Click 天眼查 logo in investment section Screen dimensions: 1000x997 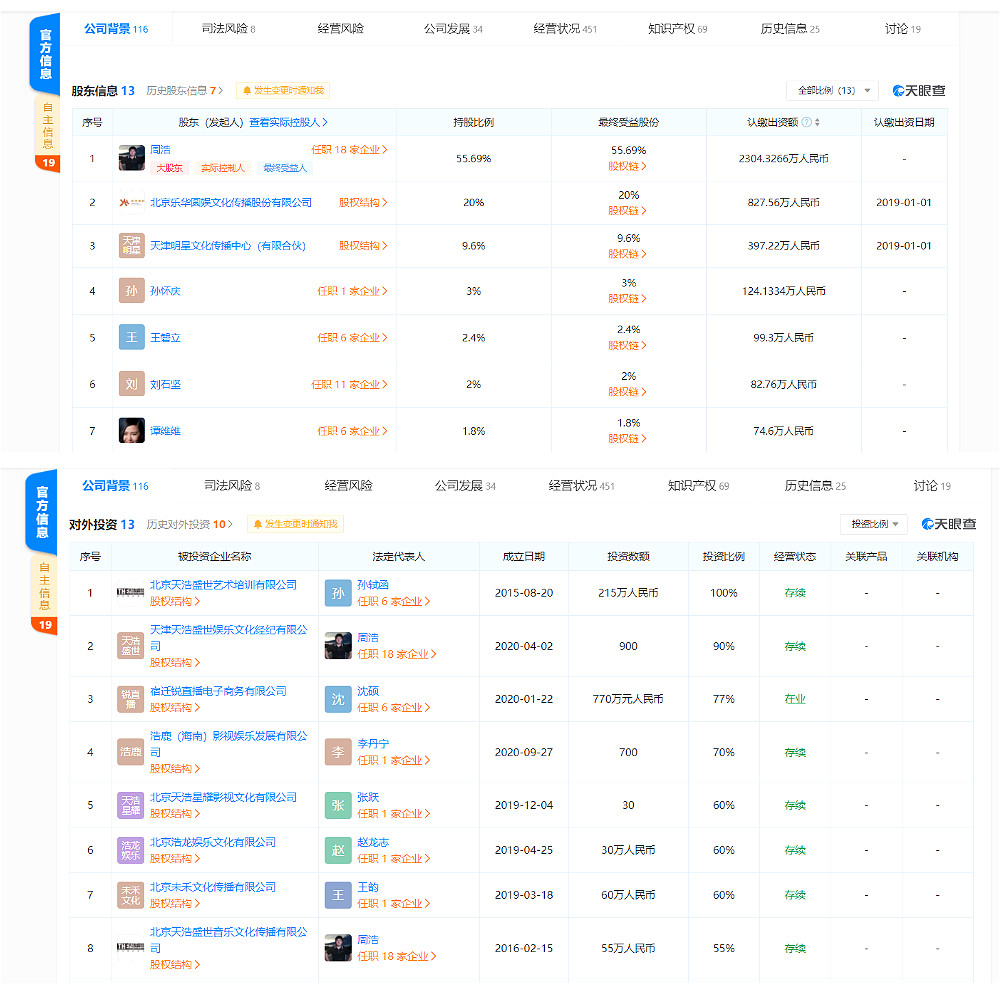(948, 524)
